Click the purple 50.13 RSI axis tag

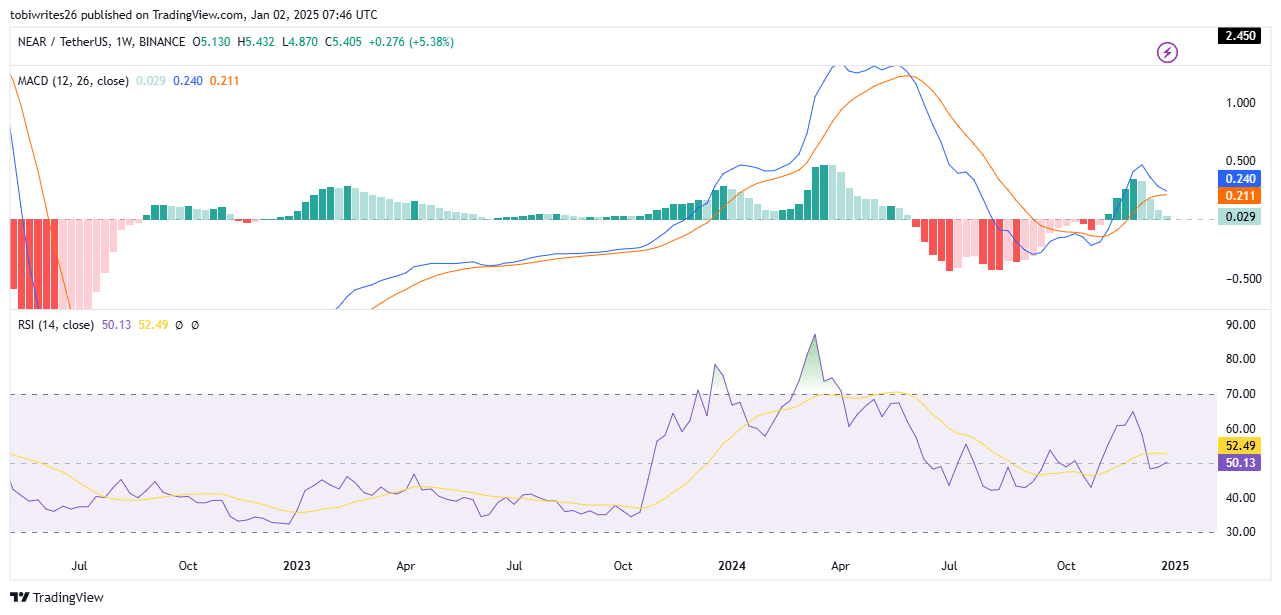coord(1239,462)
